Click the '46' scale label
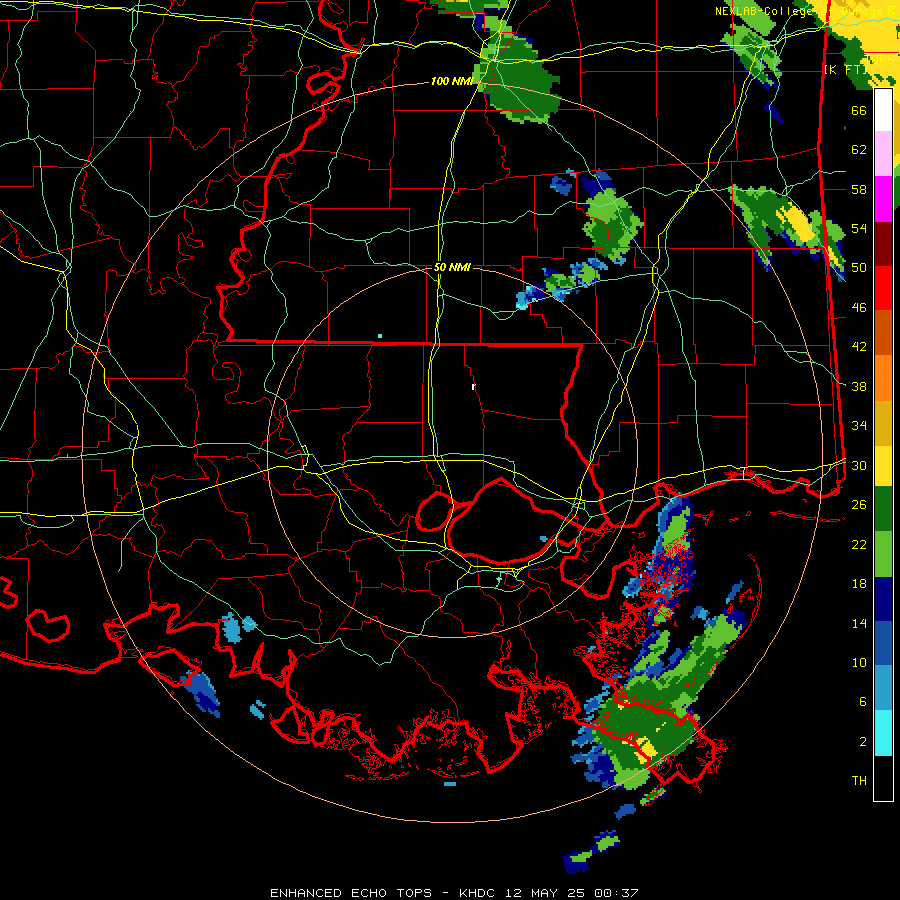This screenshot has width=900, height=900. (x=859, y=308)
